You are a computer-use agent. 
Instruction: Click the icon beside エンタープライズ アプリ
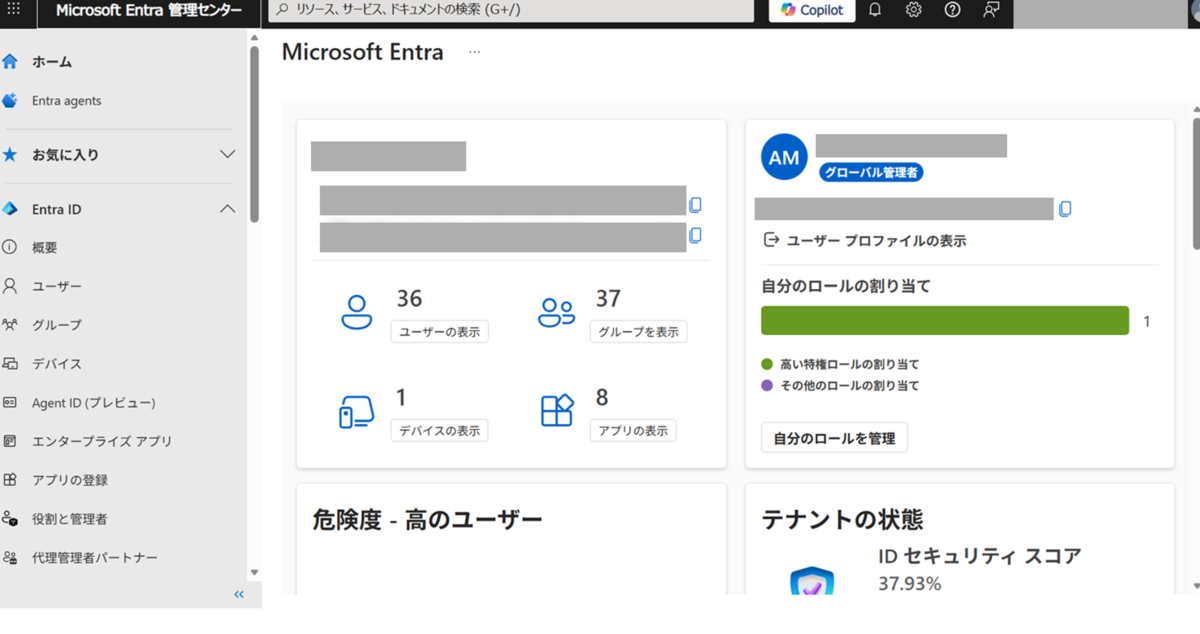point(10,441)
